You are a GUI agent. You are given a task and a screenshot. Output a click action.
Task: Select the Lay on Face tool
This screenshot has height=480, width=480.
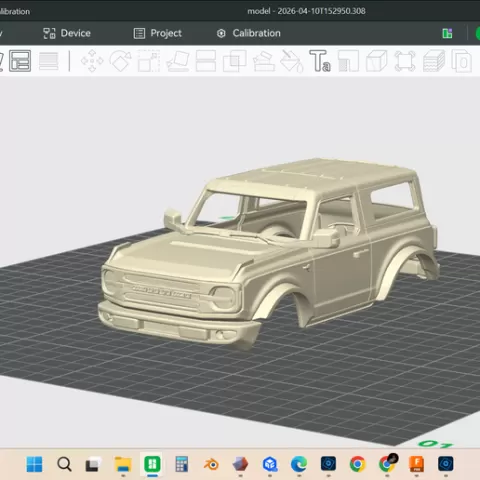178,61
